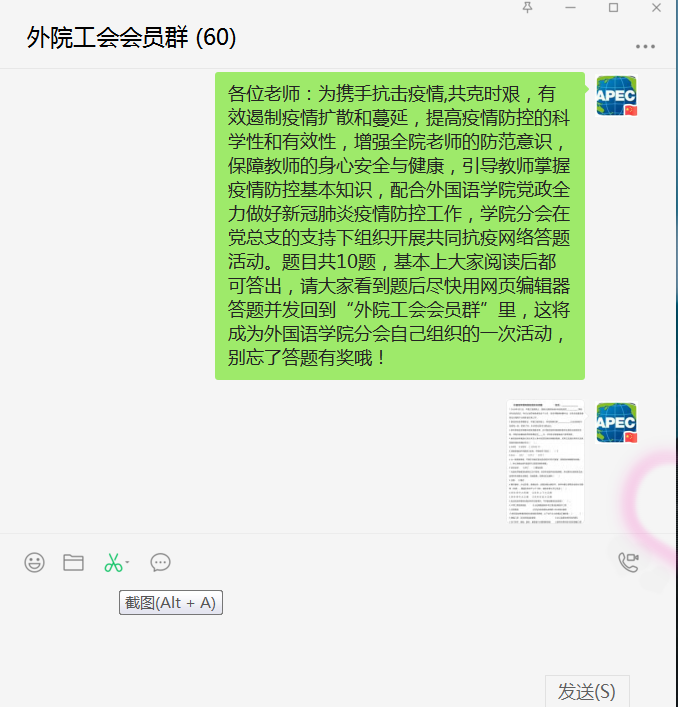Viewport: 678px width, 707px height.
Task: Click the green message bubble text
Action: (399, 225)
